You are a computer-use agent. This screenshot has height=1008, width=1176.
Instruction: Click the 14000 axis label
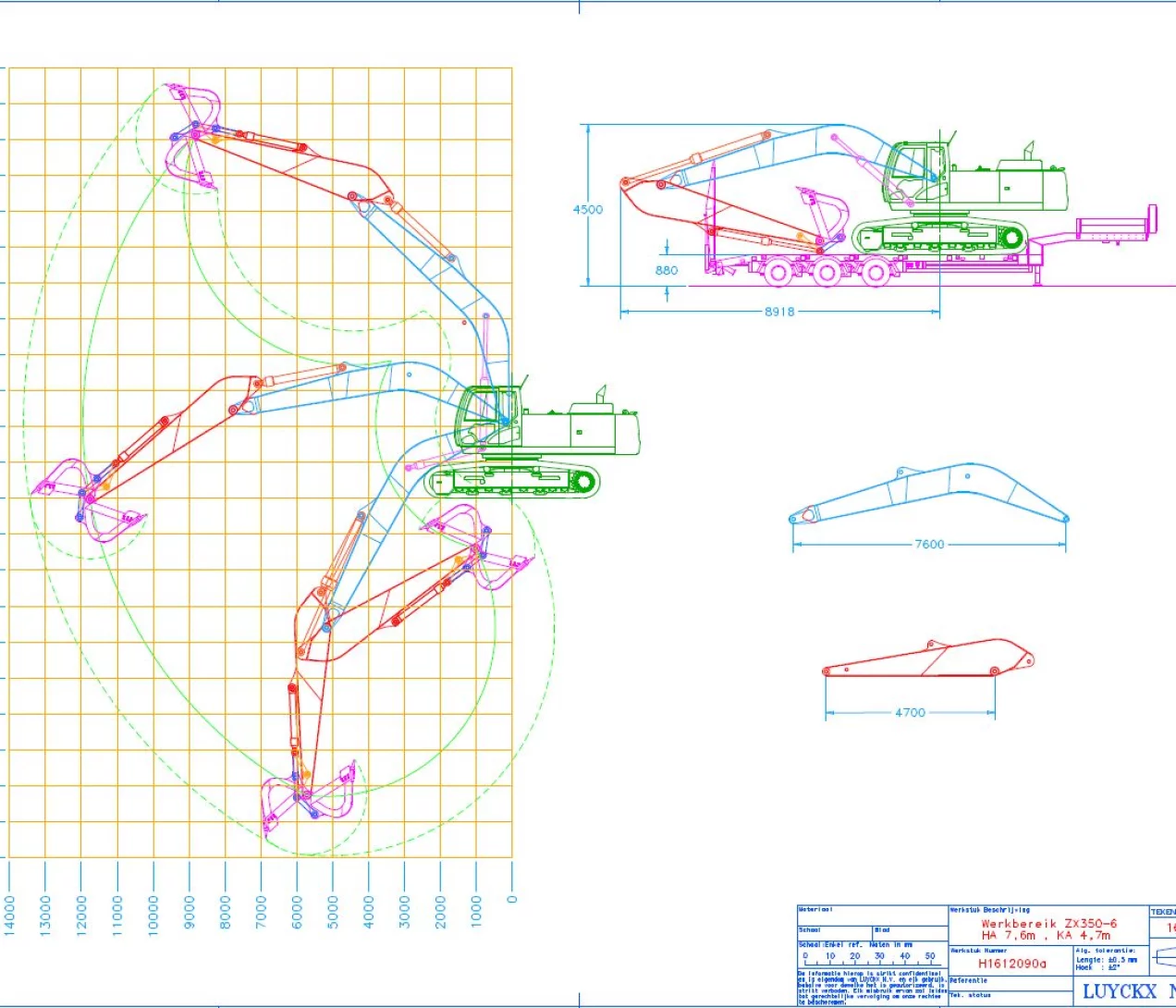10,914
